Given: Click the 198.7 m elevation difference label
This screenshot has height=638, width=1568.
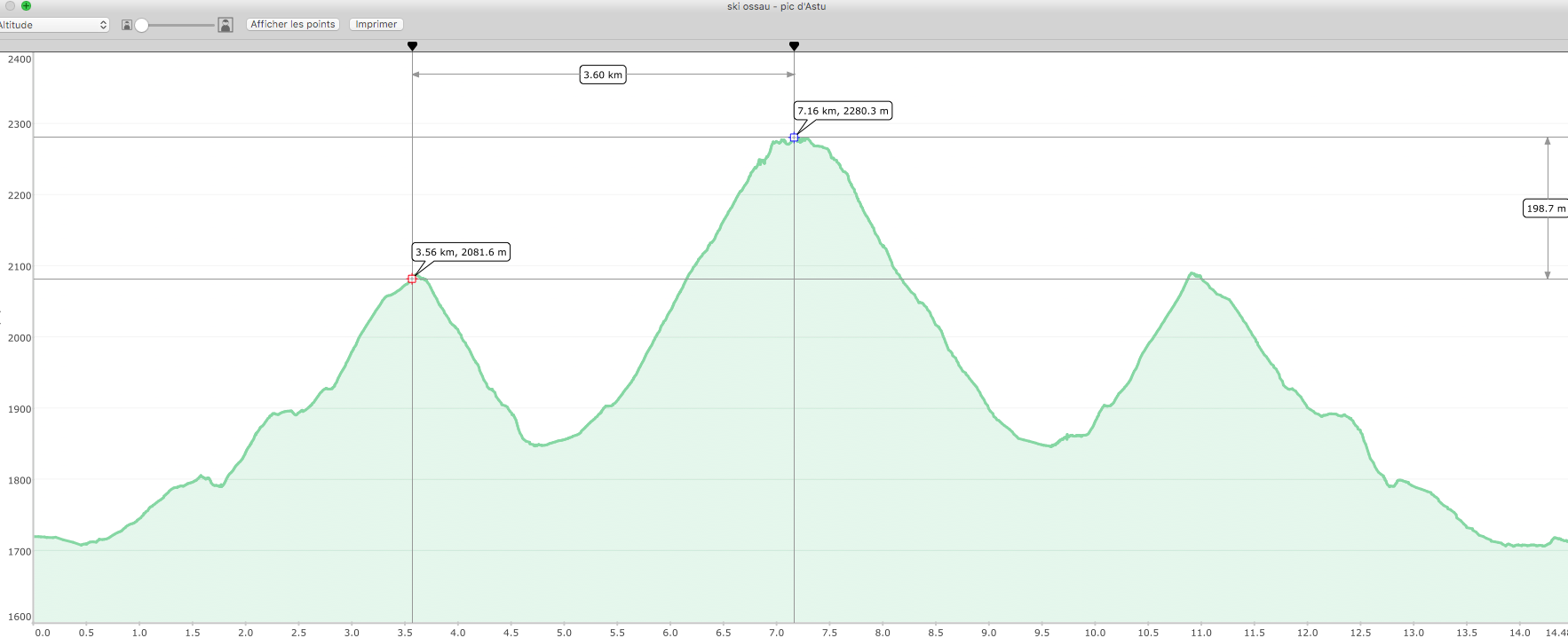Looking at the screenshot, I should (1546, 209).
